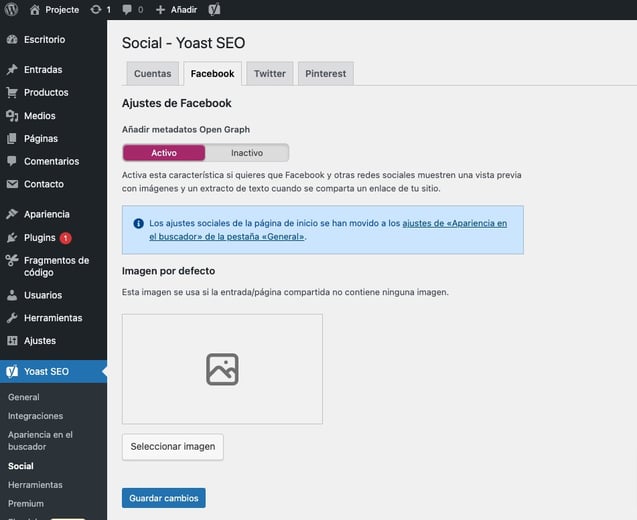The image size is (637, 520).
Task: Click the Herramientas wrench icon
Action: [x=12, y=318]
